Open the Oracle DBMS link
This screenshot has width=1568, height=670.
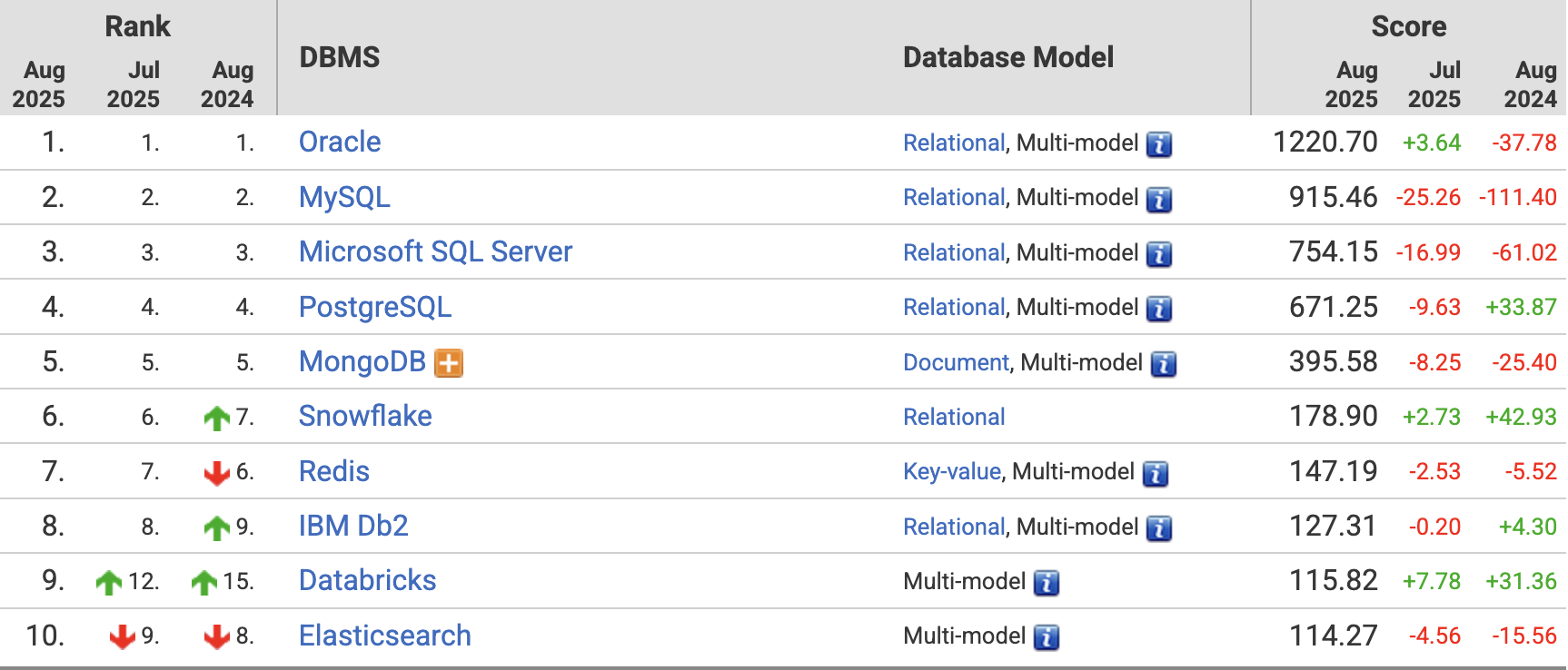coord(340,143)
